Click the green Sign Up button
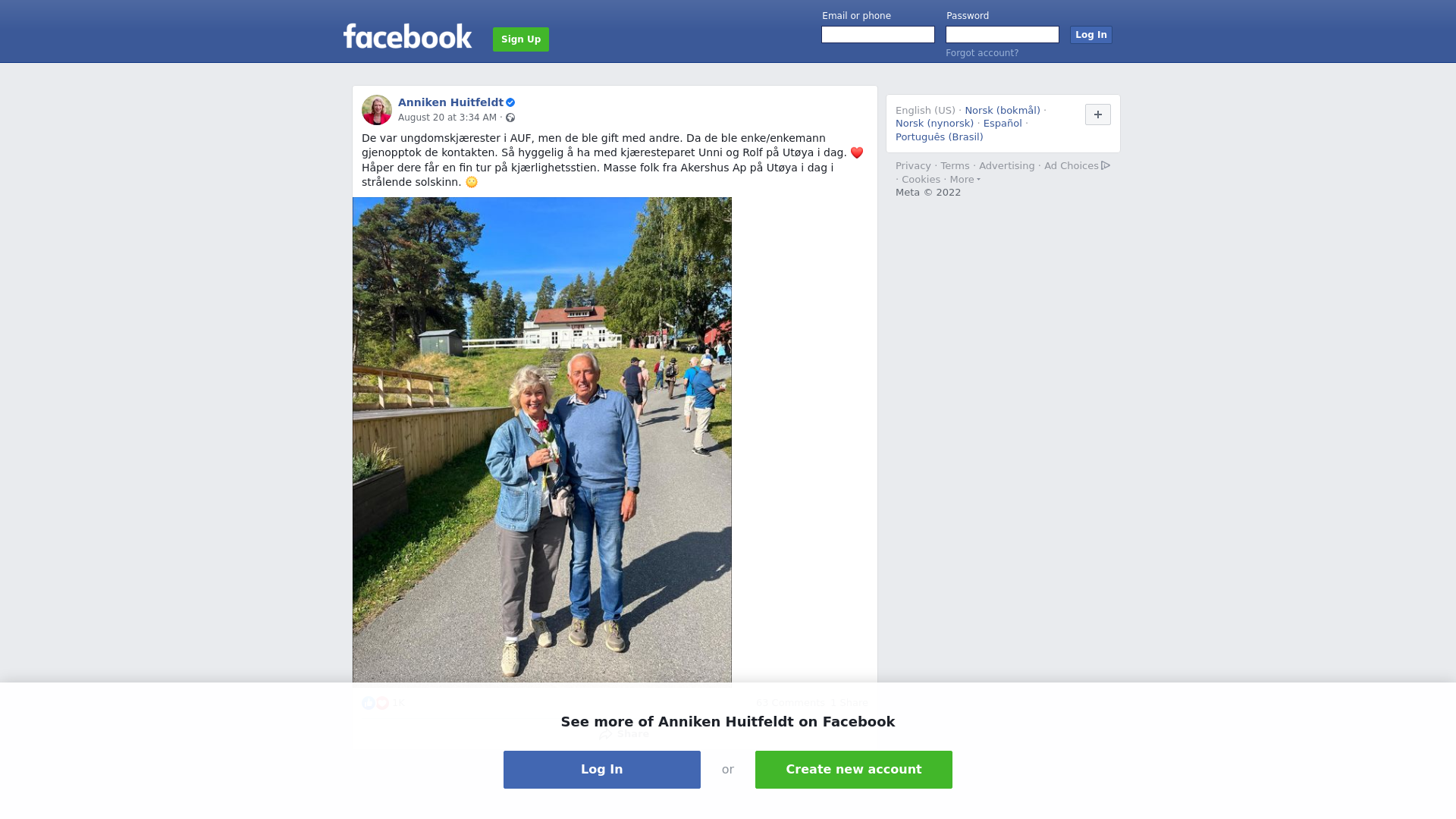Image resolution: width=1456 pixels, height=819 pixels. pos(521,39)
